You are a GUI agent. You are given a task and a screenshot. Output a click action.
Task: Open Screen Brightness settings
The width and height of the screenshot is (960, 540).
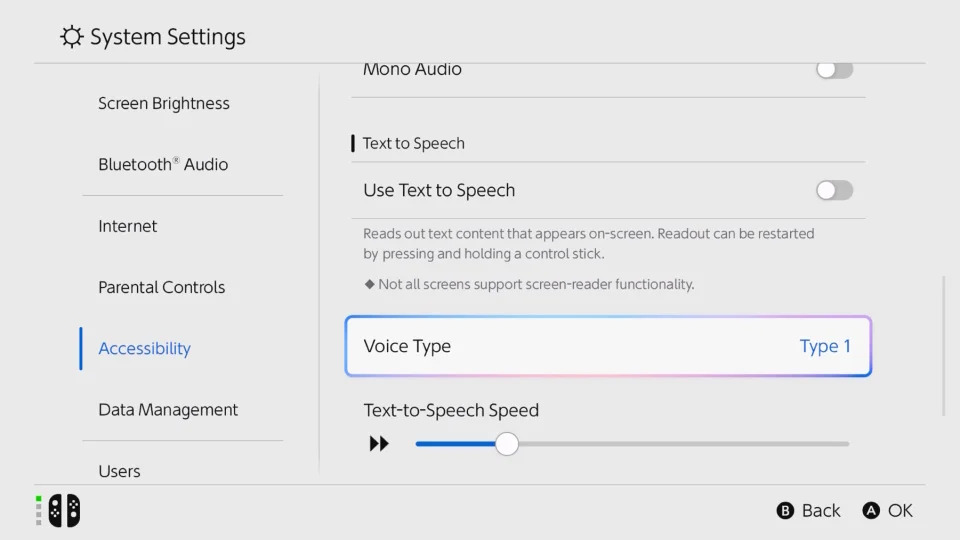pos(164,103)
